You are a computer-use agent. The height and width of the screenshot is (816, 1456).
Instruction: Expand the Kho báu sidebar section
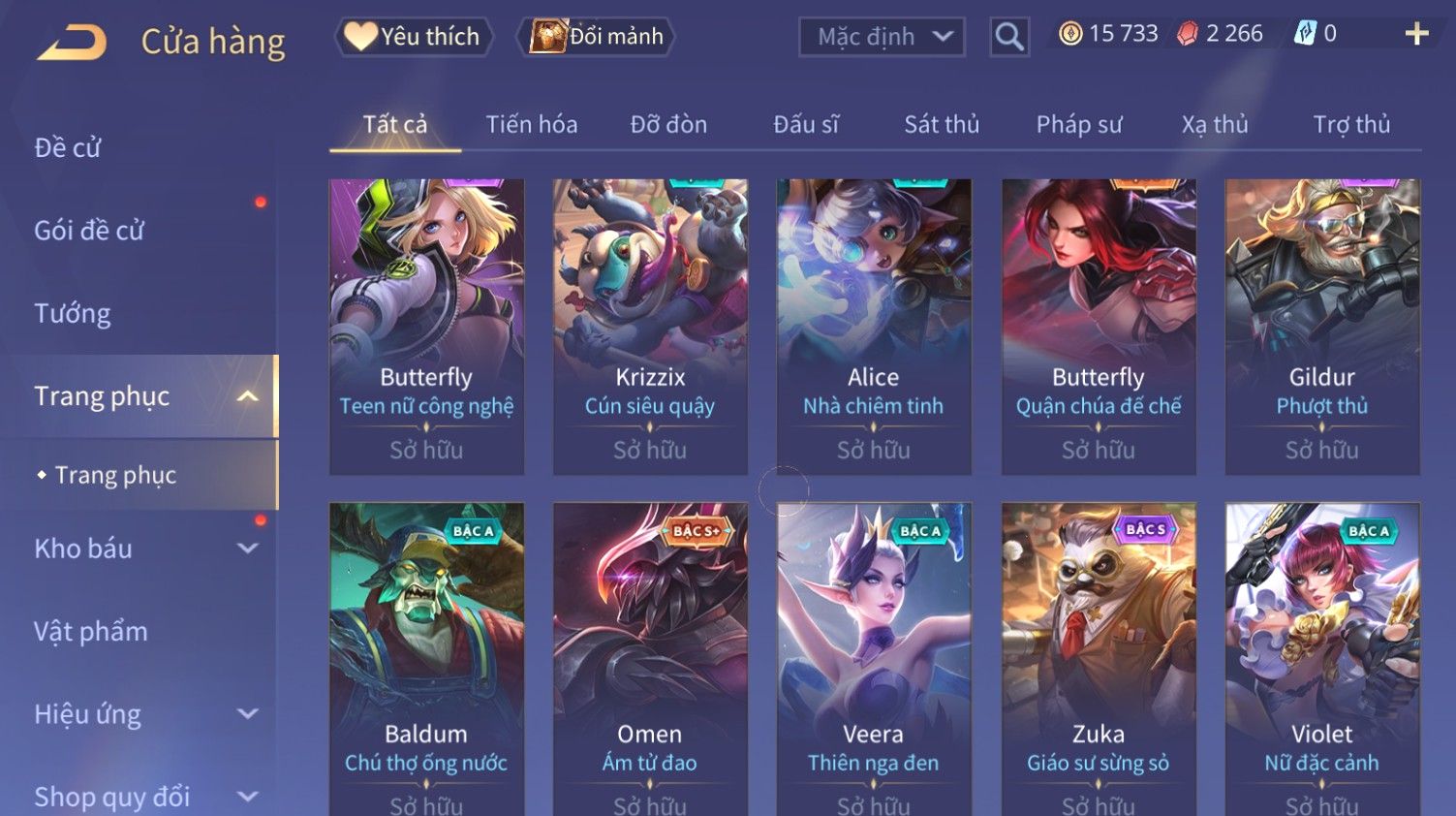pyautogui.click(x=248, y=549)
